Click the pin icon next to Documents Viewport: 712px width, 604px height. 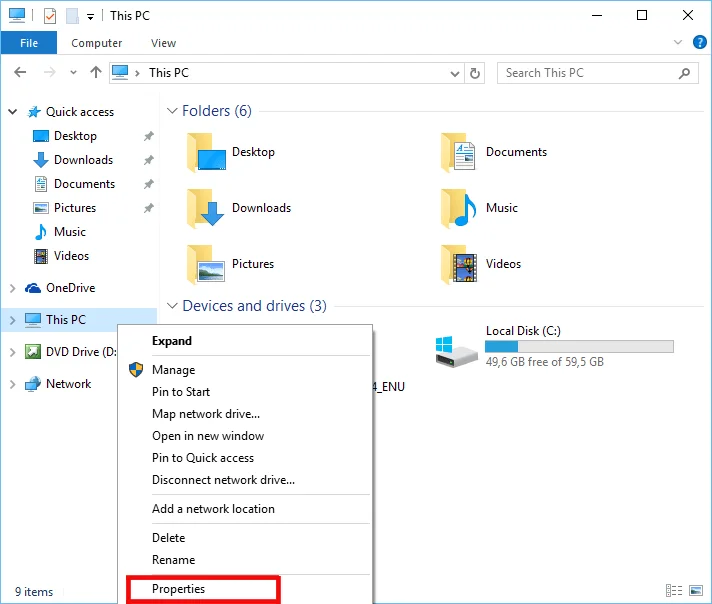point(148,184)
